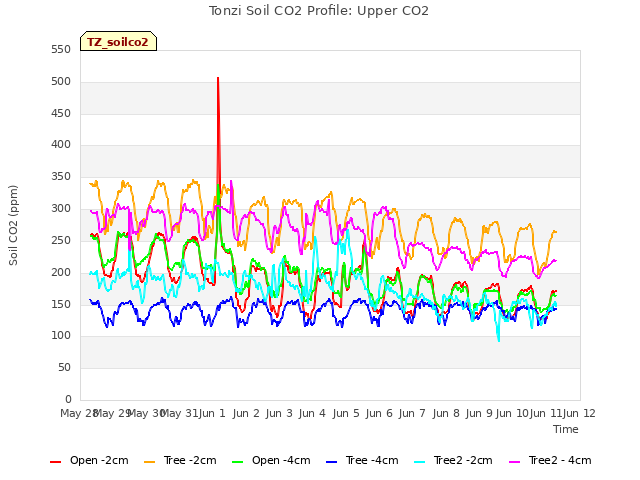Image resolution: width=640 pixels, height=480 pixels.
Task: Click the 300 y-axis tick value
Action: point(61,209)
